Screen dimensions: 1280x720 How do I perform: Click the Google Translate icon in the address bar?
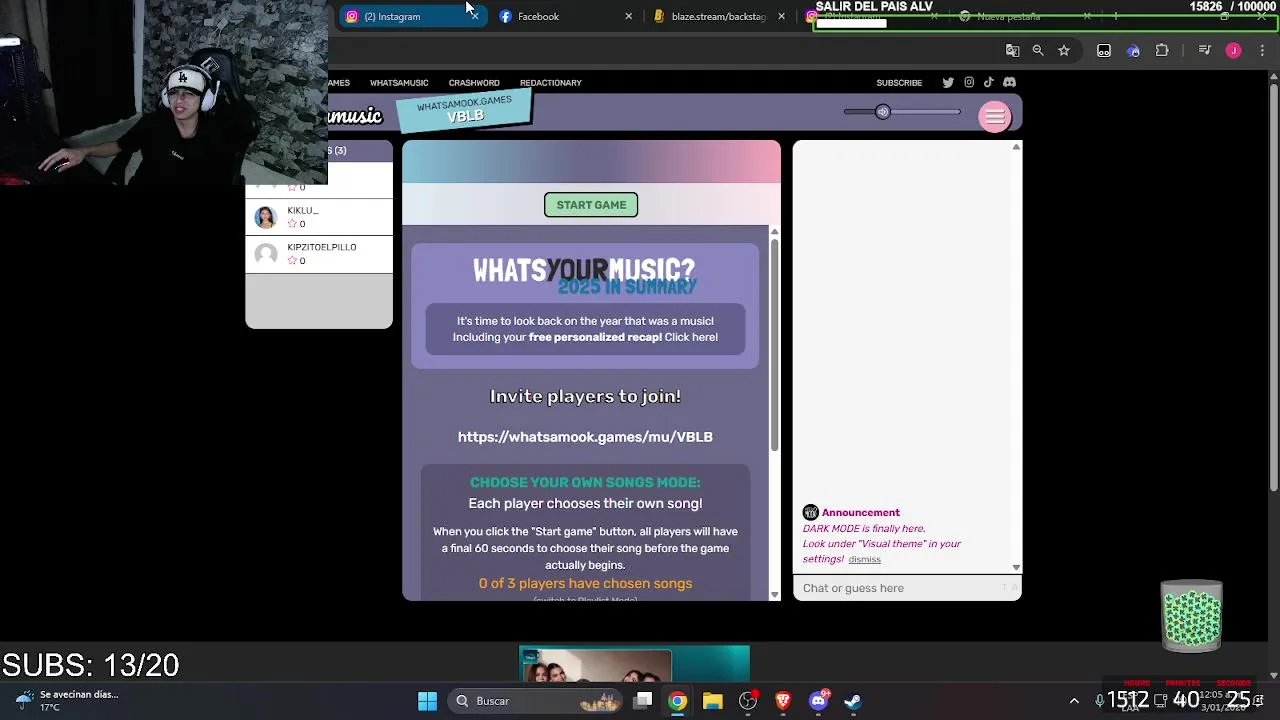tap(1012, 50)
